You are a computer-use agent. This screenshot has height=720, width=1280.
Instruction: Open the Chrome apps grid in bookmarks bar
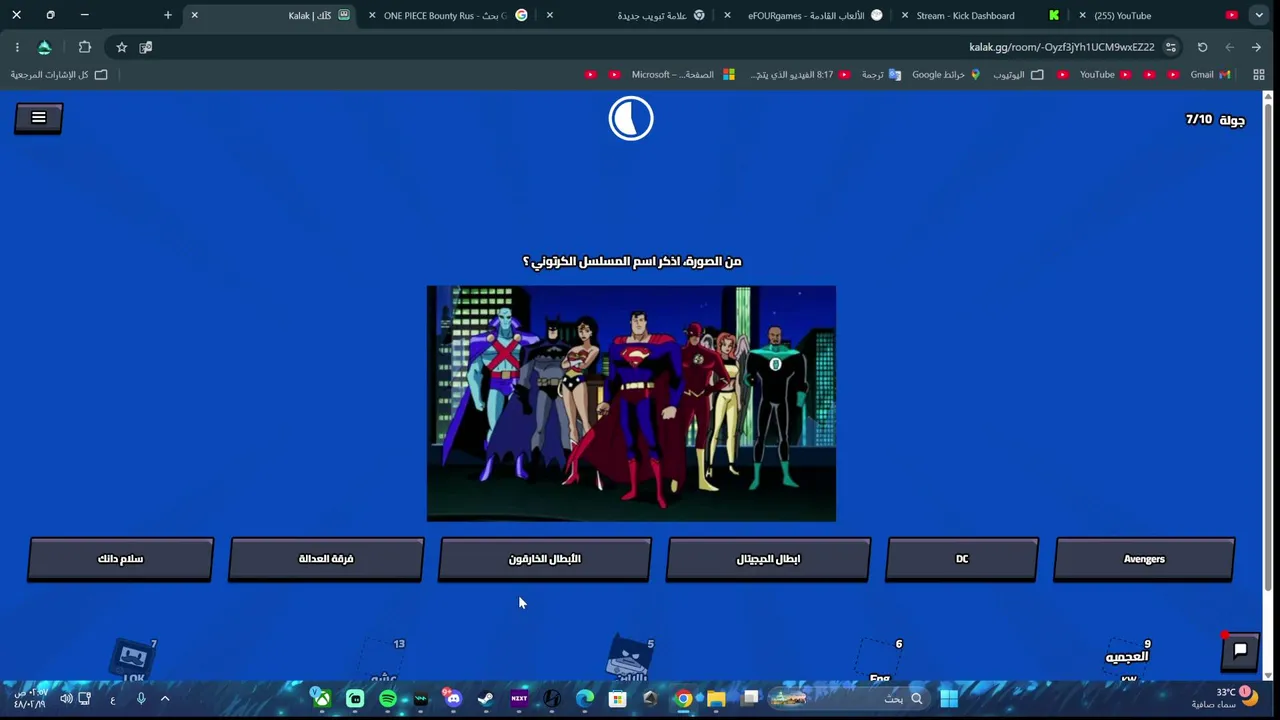[x=1258, y=74]
